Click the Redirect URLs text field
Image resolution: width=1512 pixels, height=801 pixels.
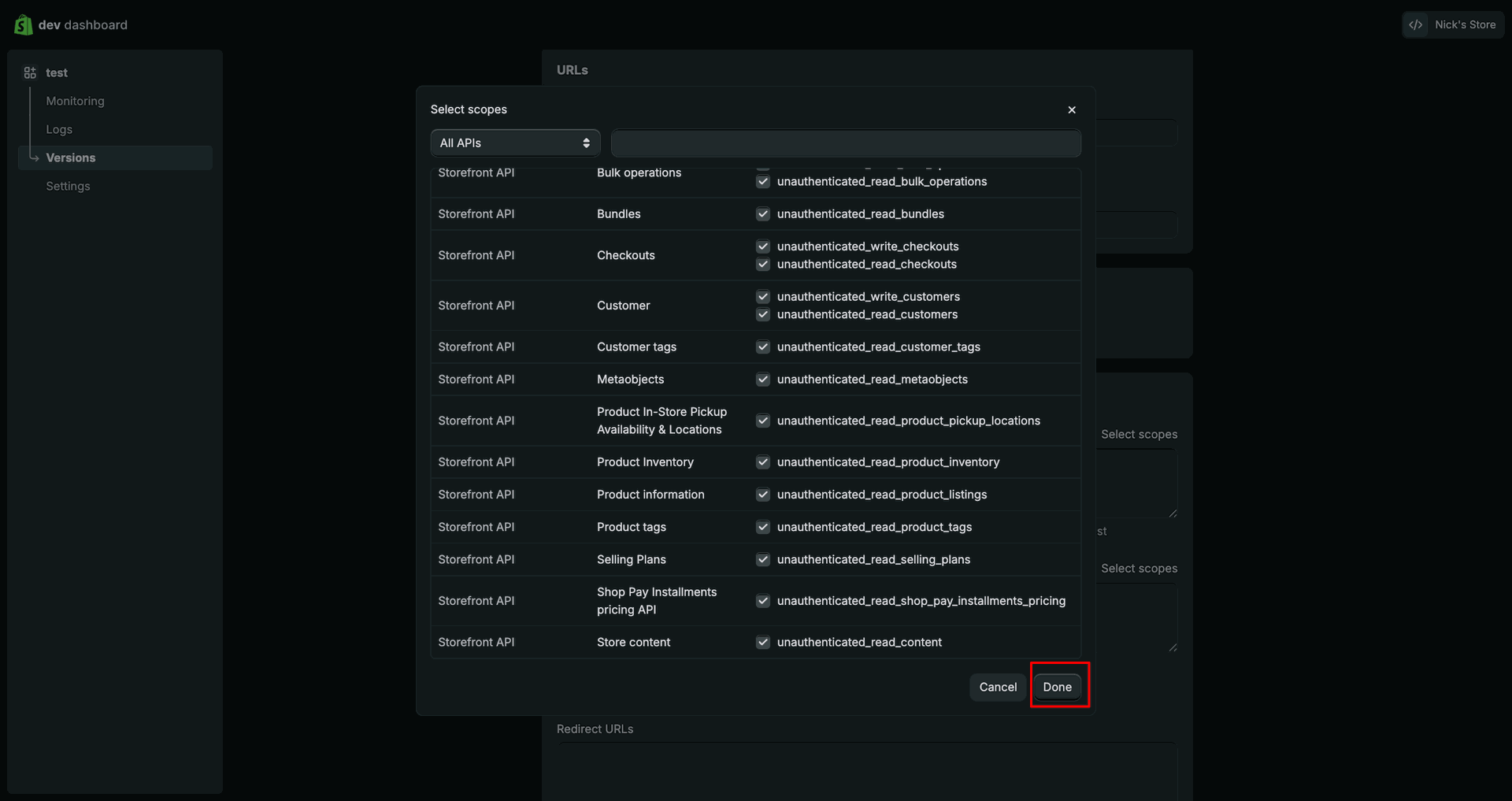[x=867, y=771]
